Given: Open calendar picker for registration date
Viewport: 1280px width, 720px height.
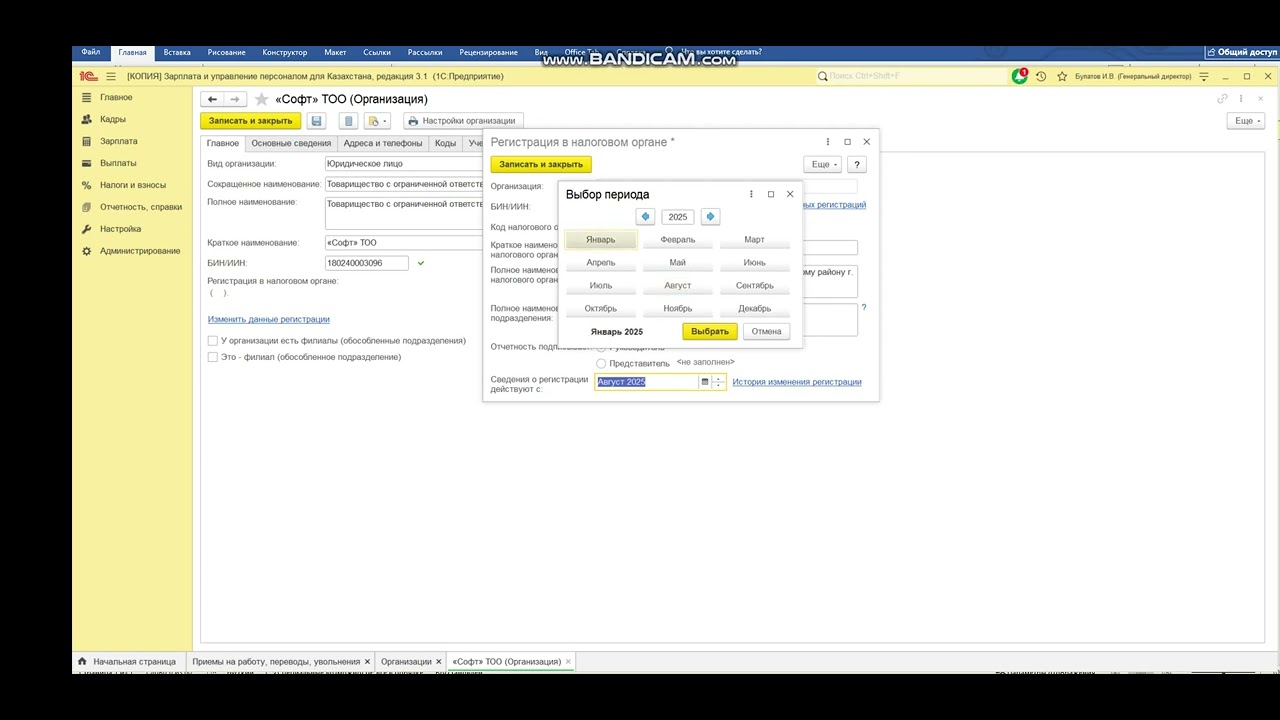Looking at the screenshot, I should (x=704, y=382).
